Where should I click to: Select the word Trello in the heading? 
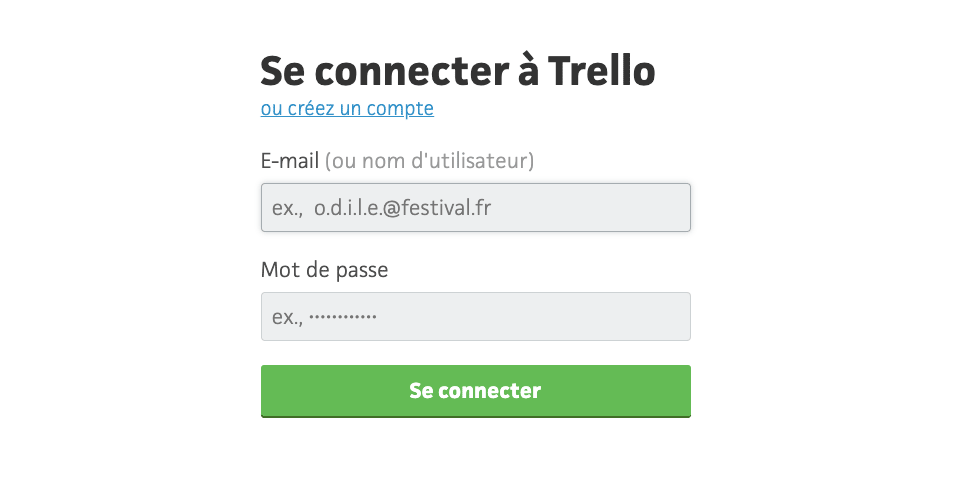[x=601, y=71]
